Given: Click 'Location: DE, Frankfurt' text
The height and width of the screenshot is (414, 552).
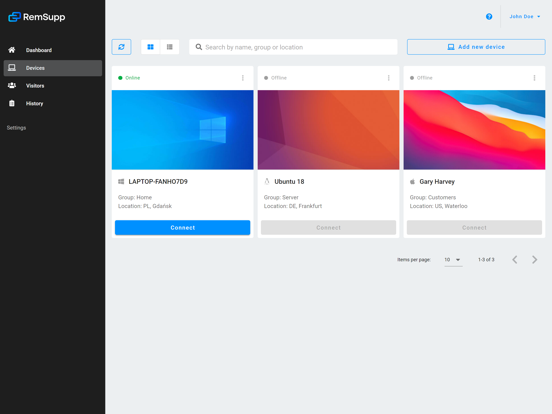Looking at the screenshot, I should (293, 206).
